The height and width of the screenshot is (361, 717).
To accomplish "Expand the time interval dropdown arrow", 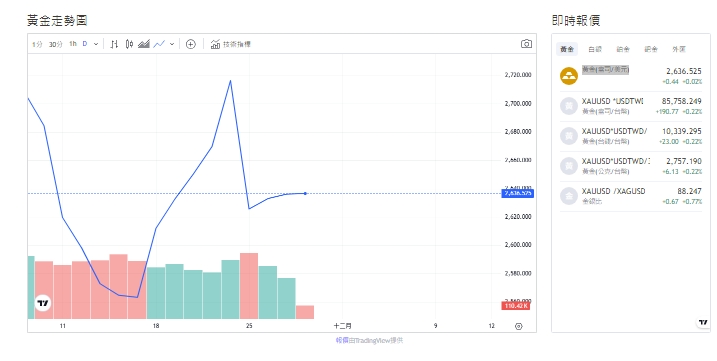I will pos(96,44).
